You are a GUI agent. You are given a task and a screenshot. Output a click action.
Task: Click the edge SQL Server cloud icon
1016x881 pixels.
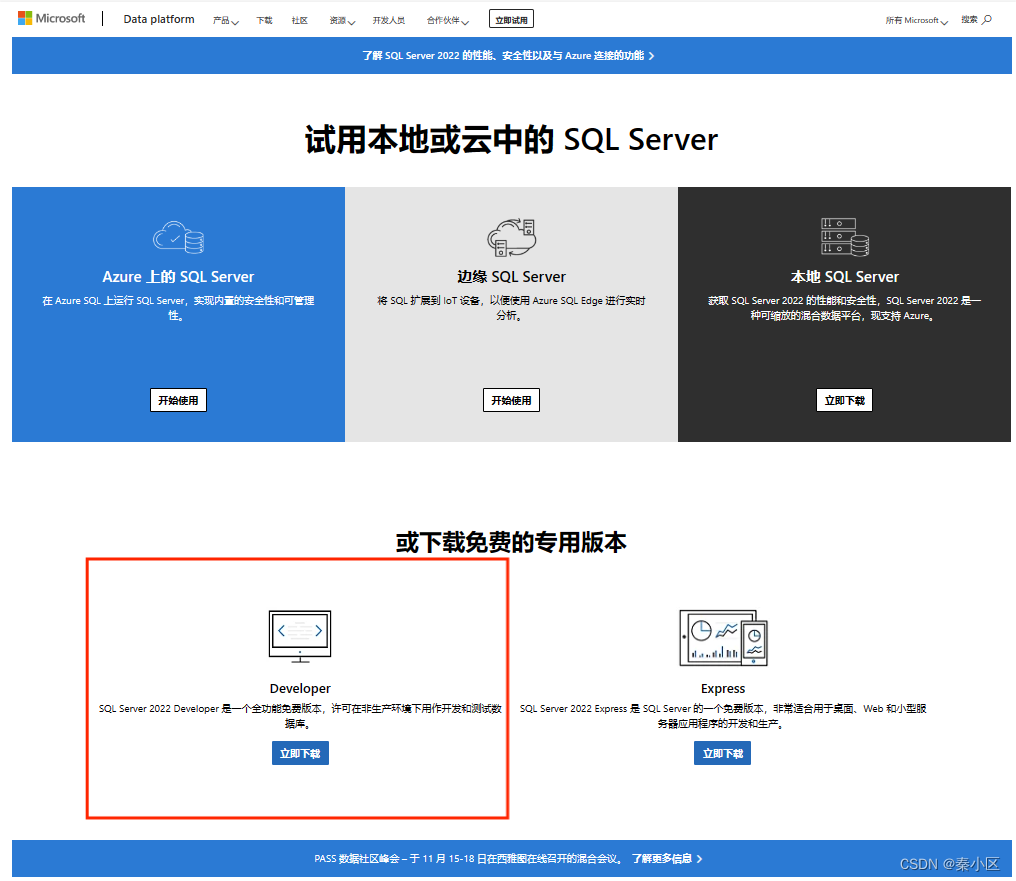511,237
